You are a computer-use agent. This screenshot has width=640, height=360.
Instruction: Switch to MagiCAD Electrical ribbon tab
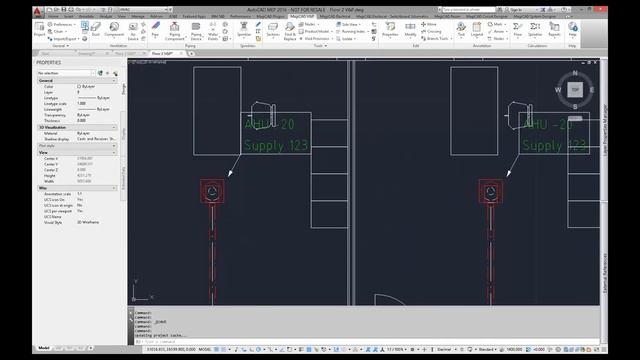click(x=335, y=17)
